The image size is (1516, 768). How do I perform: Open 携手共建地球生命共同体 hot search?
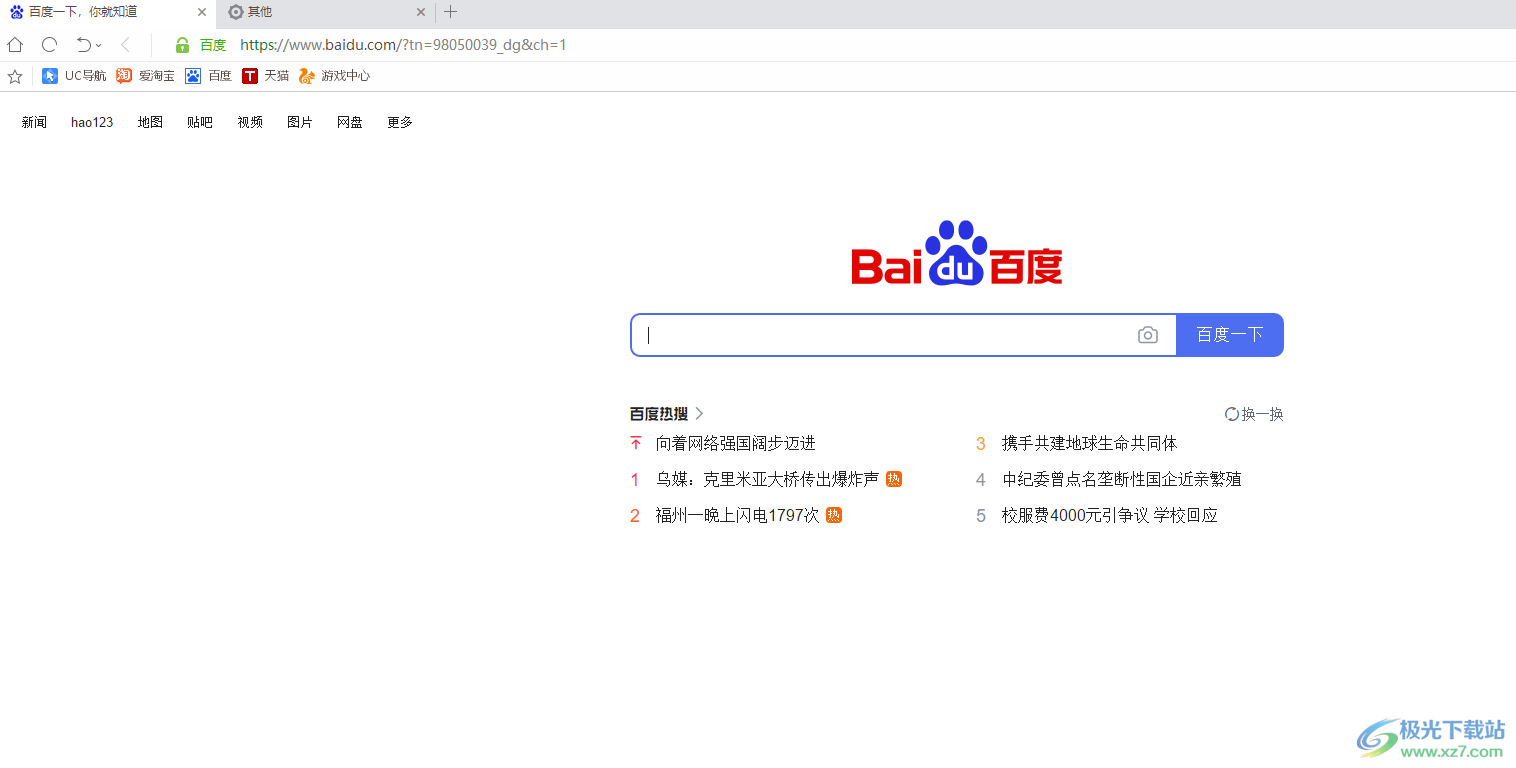1090,443
